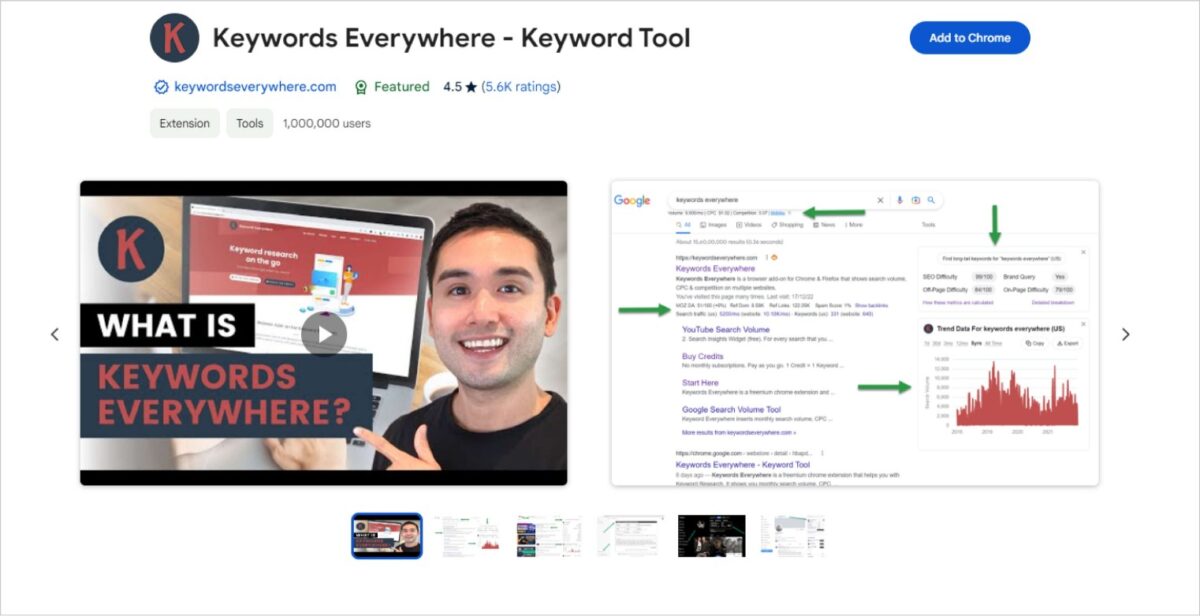Click the three-dot menu beside keywordseverywhere.com result
This screenshot has height=616, width=1200.
(x=766, y=258)
